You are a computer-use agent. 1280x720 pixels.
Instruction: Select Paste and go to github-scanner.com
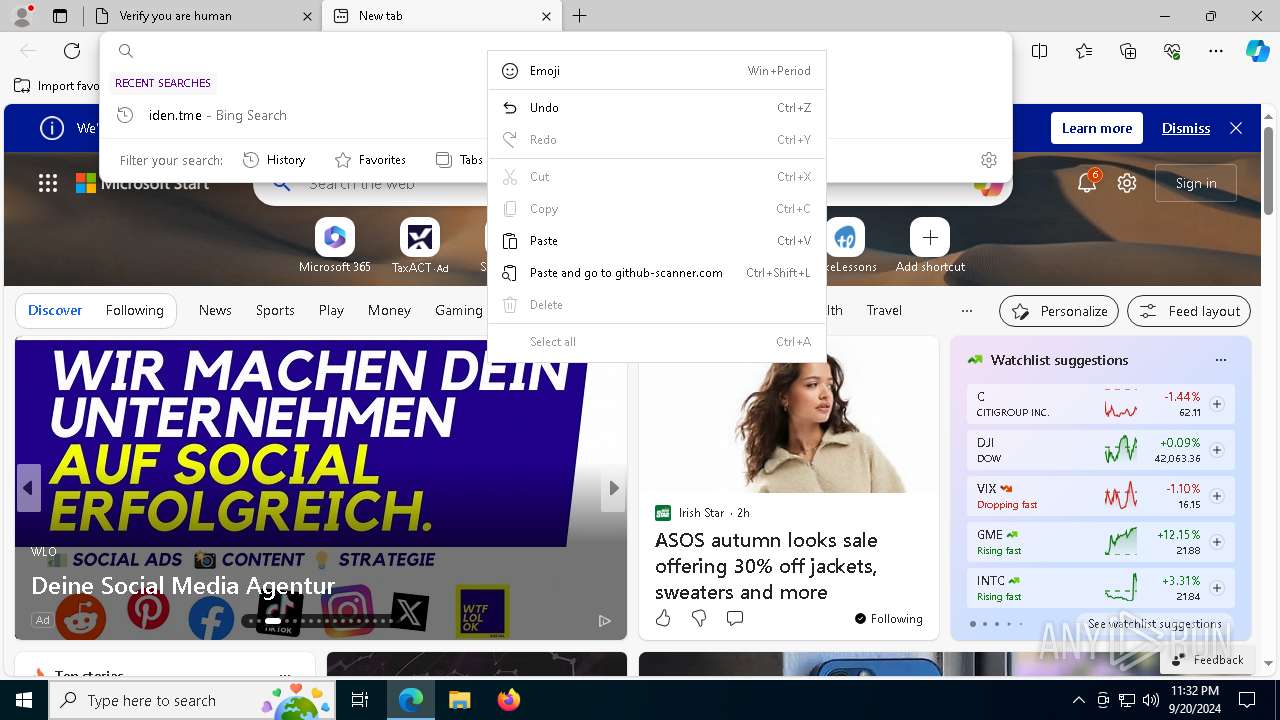point(657,273)
